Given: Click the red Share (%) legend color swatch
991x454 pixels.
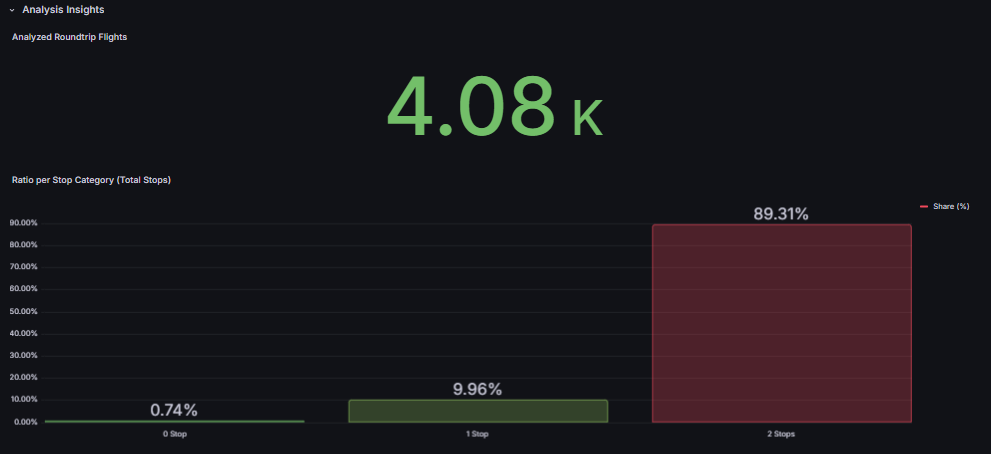Looking at the screenshot, I should click(x=923, y=206).
